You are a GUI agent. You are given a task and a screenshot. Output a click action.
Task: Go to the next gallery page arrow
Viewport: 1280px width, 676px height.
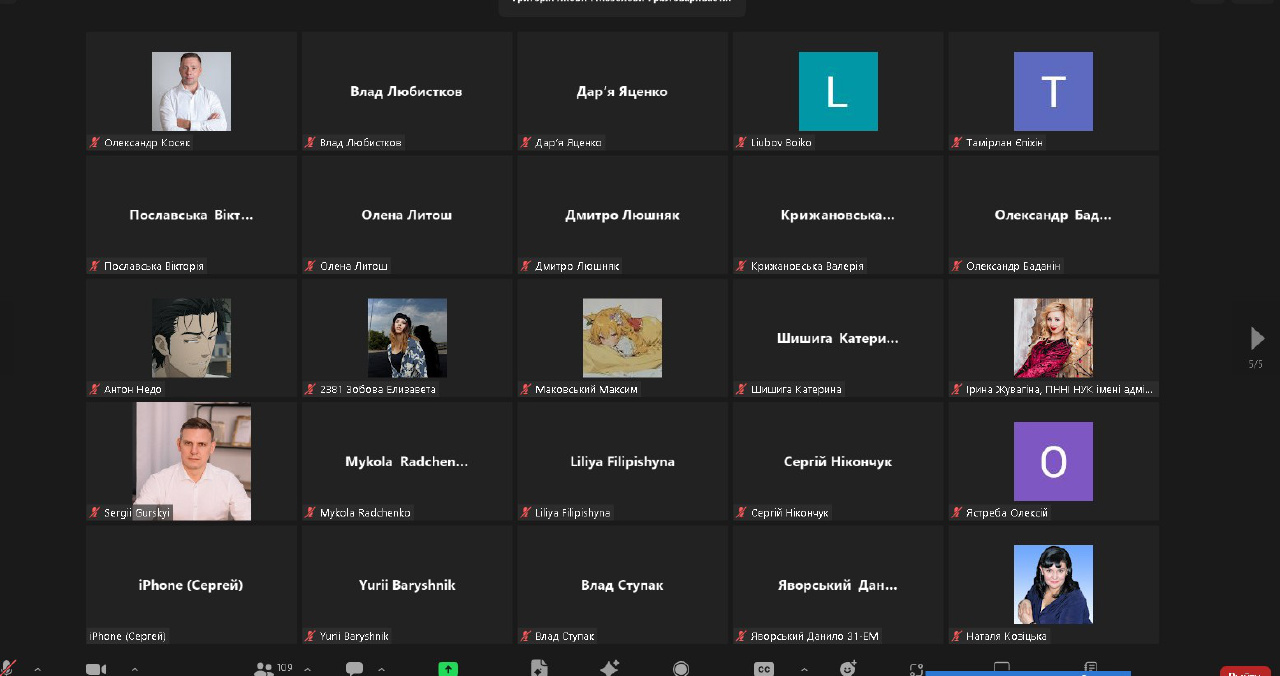[x=1257, y=338]
